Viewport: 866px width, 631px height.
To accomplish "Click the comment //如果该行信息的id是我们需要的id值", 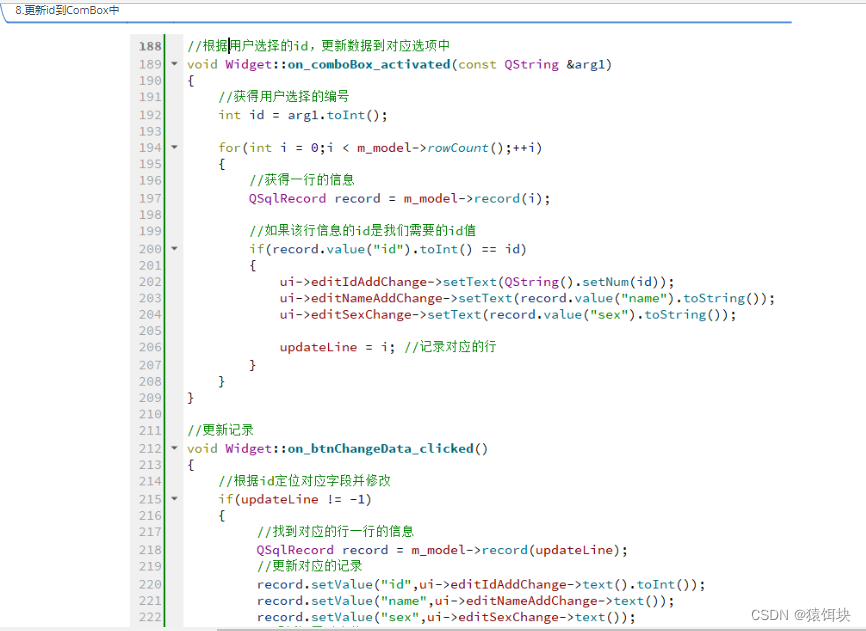I will coord(362,230).
